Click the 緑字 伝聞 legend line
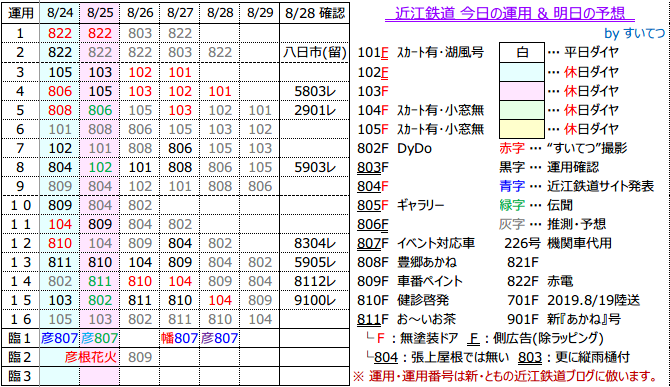The width and height of the screenshot is (670, 387). [536, 205]
